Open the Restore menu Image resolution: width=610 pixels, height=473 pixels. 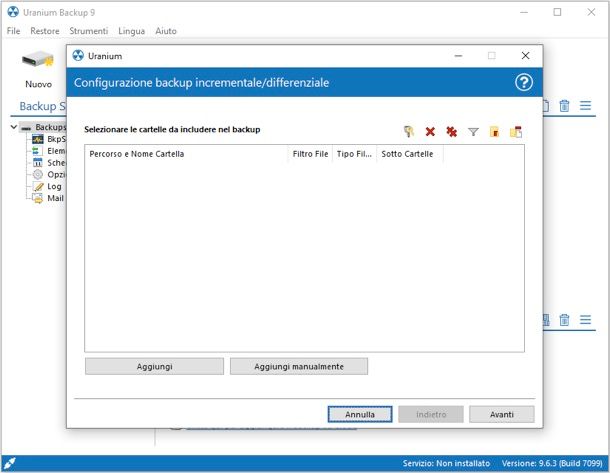45,31
